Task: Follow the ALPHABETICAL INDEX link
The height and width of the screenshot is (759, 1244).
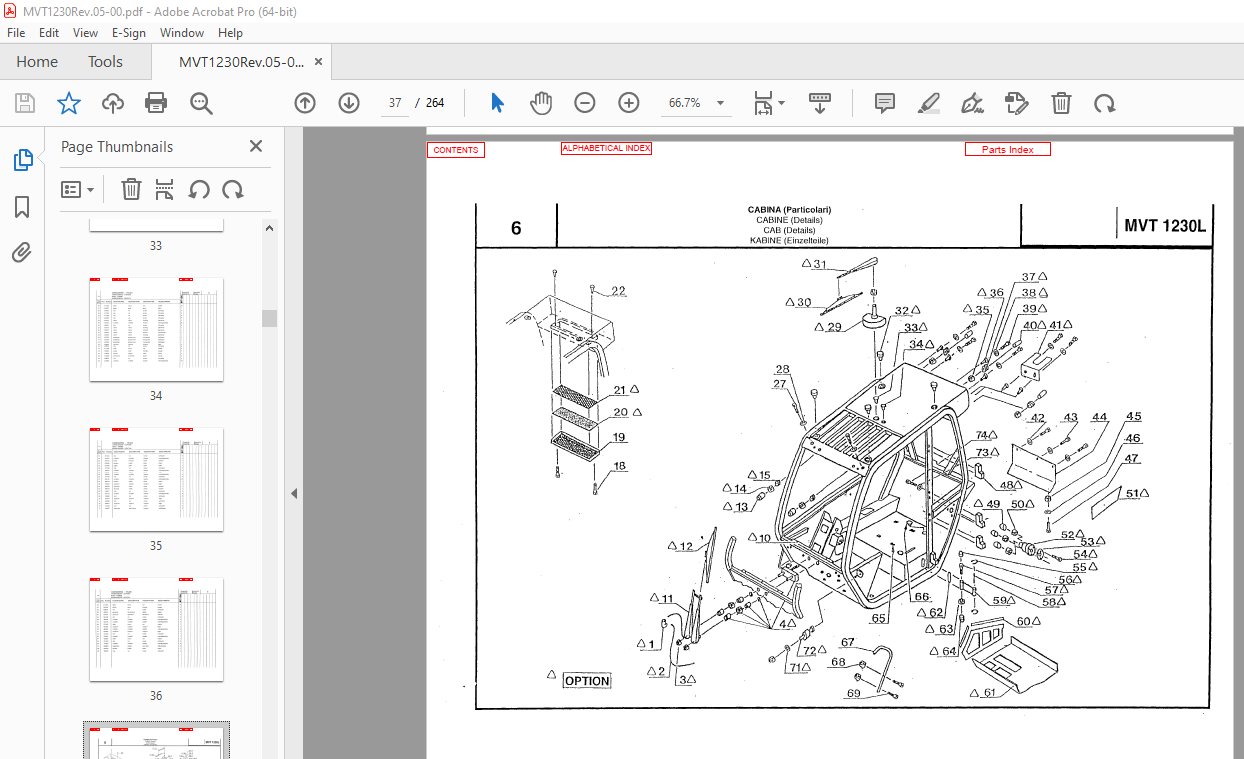Action: pos(606,148)
